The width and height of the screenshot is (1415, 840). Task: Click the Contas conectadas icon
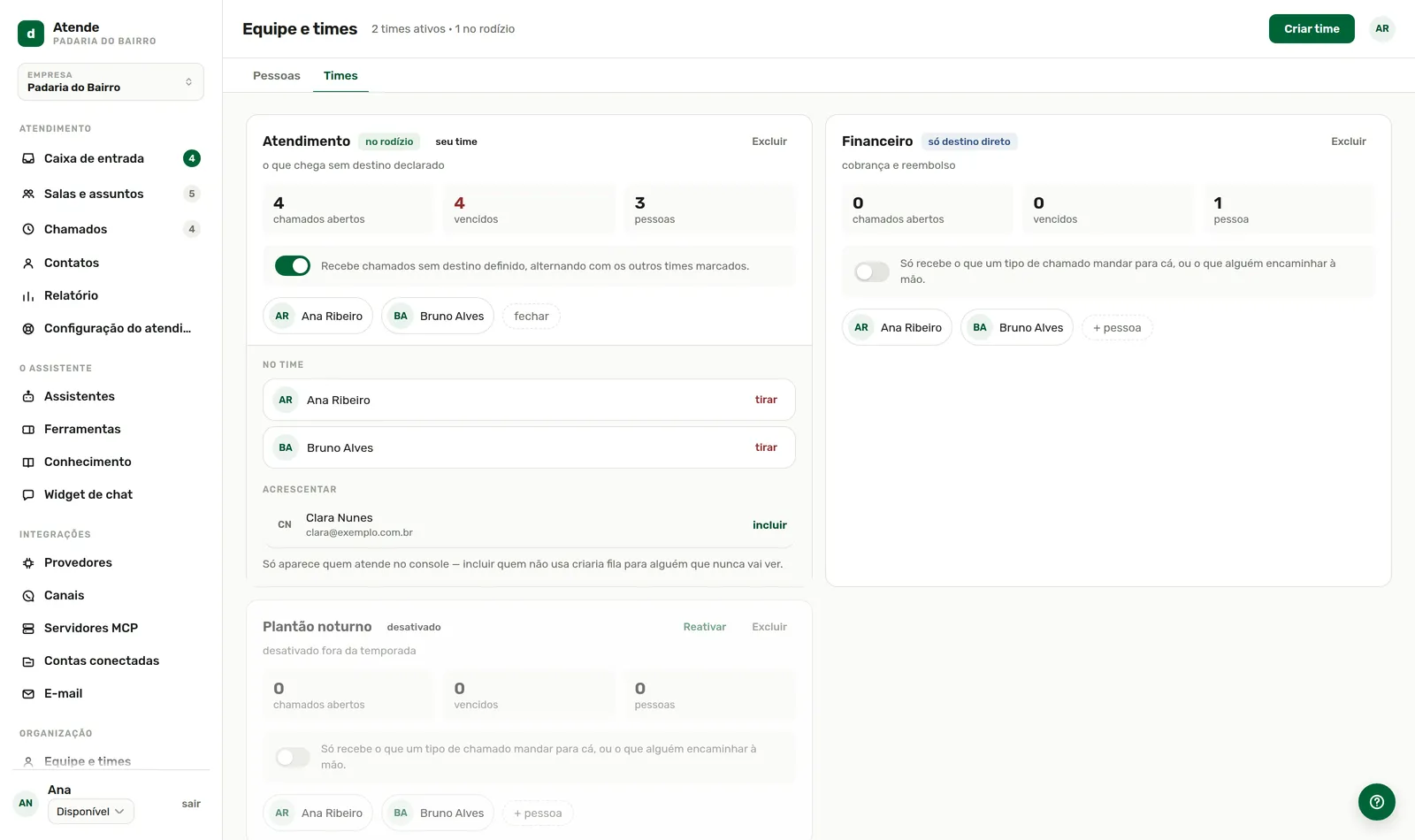tap(28, 661)
